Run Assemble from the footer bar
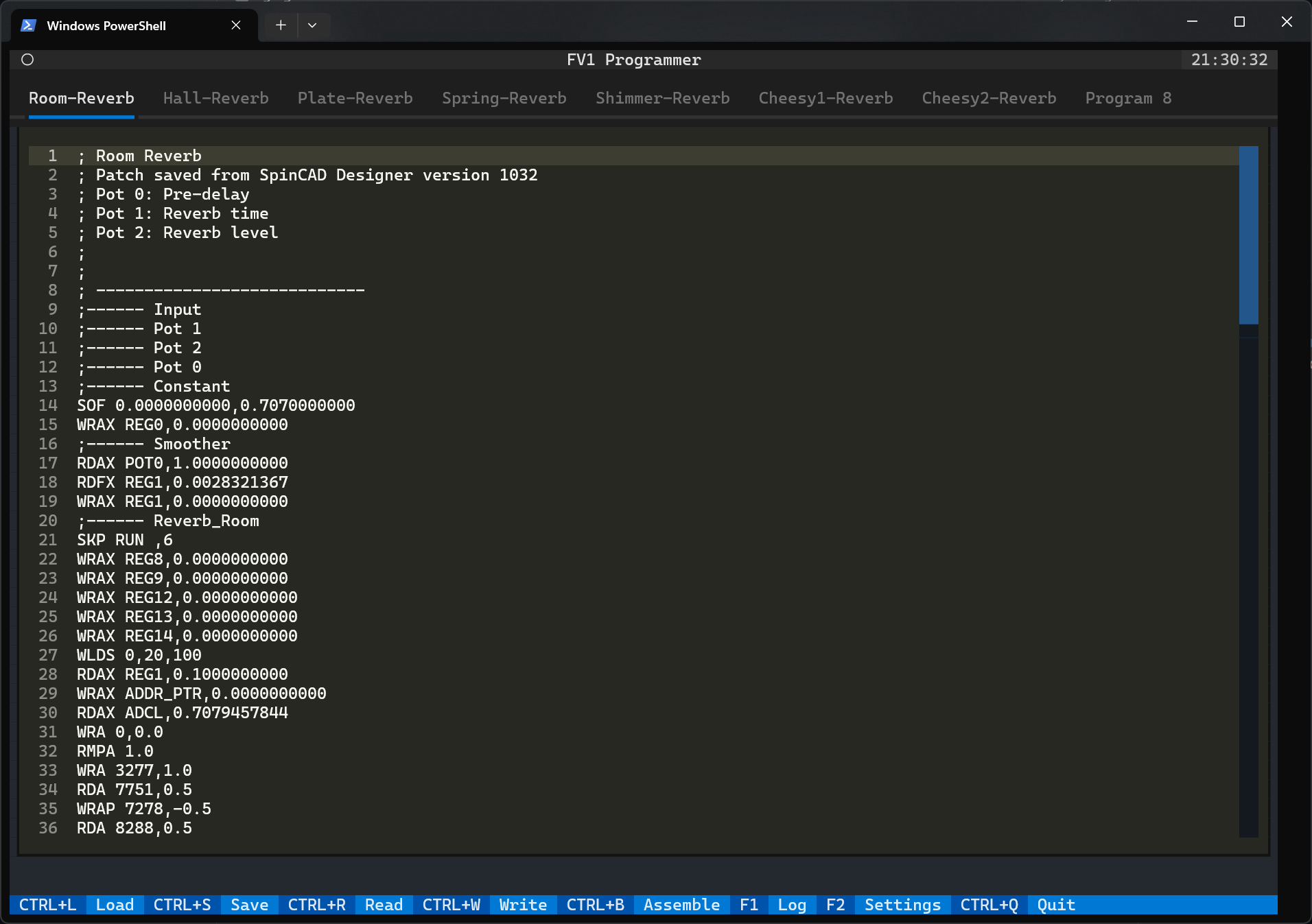The width and height of the screenshot is (1312, 924). (681, 905)
